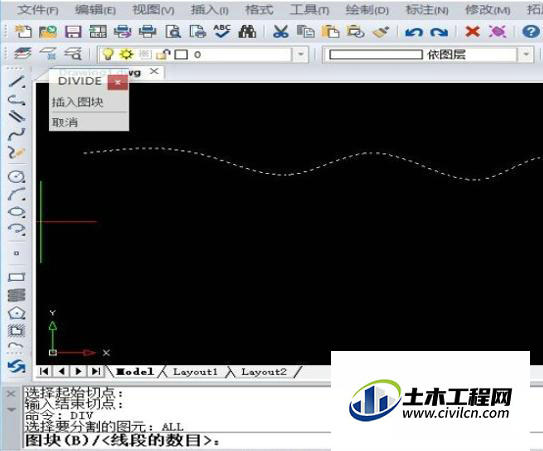
Task: Switch to the Model tab
Action: click(135, 372)
